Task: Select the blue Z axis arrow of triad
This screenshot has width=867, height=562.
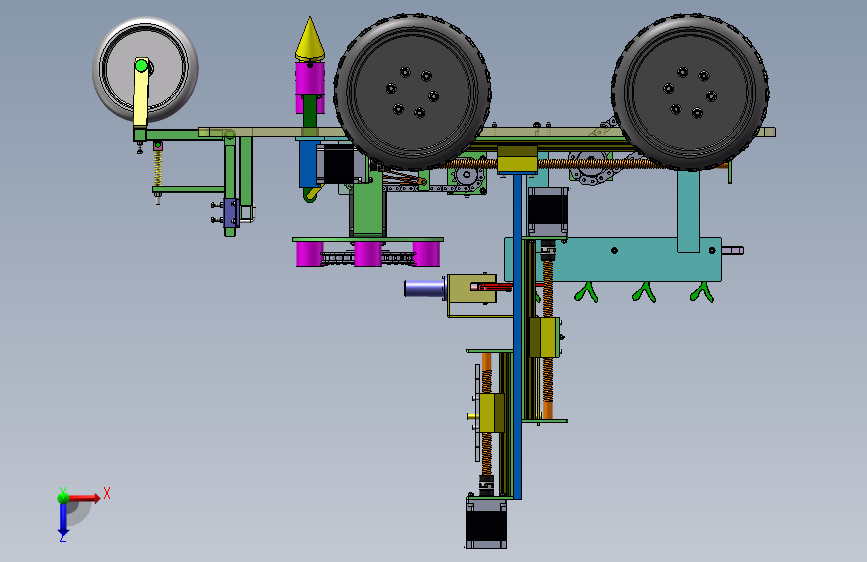Action: click(x=63, y=519)
